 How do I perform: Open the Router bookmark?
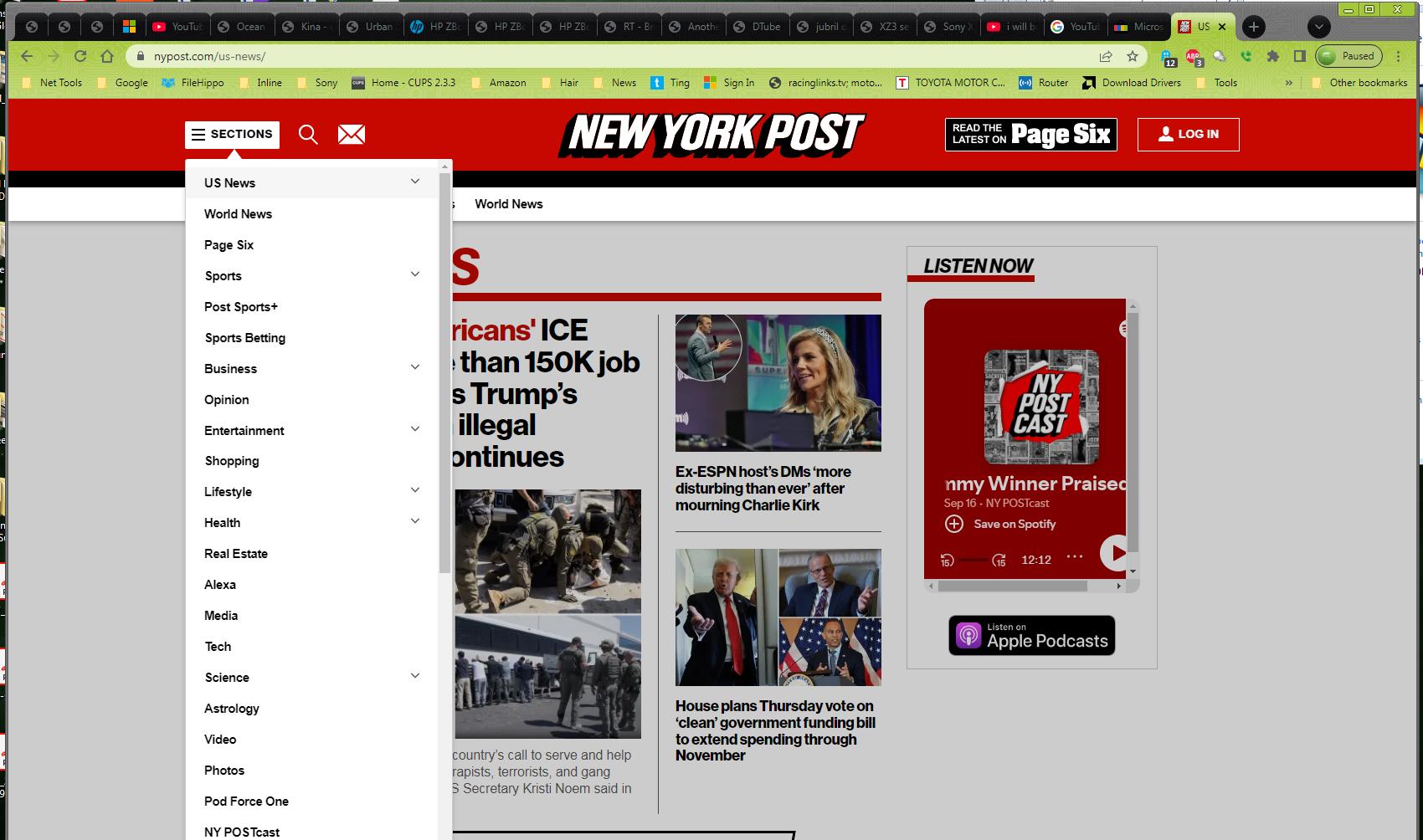click(x=1043, y=83)
